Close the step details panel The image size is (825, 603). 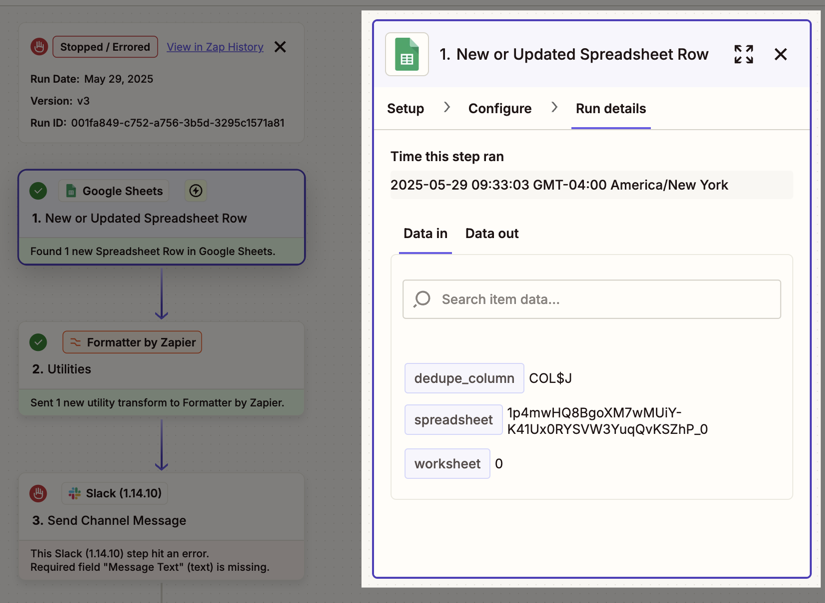pos(780,55)
